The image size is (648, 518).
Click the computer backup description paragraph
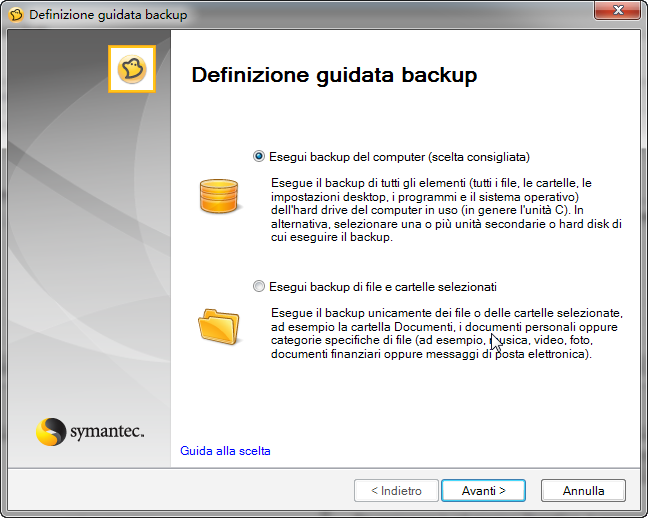coord(446,211)
